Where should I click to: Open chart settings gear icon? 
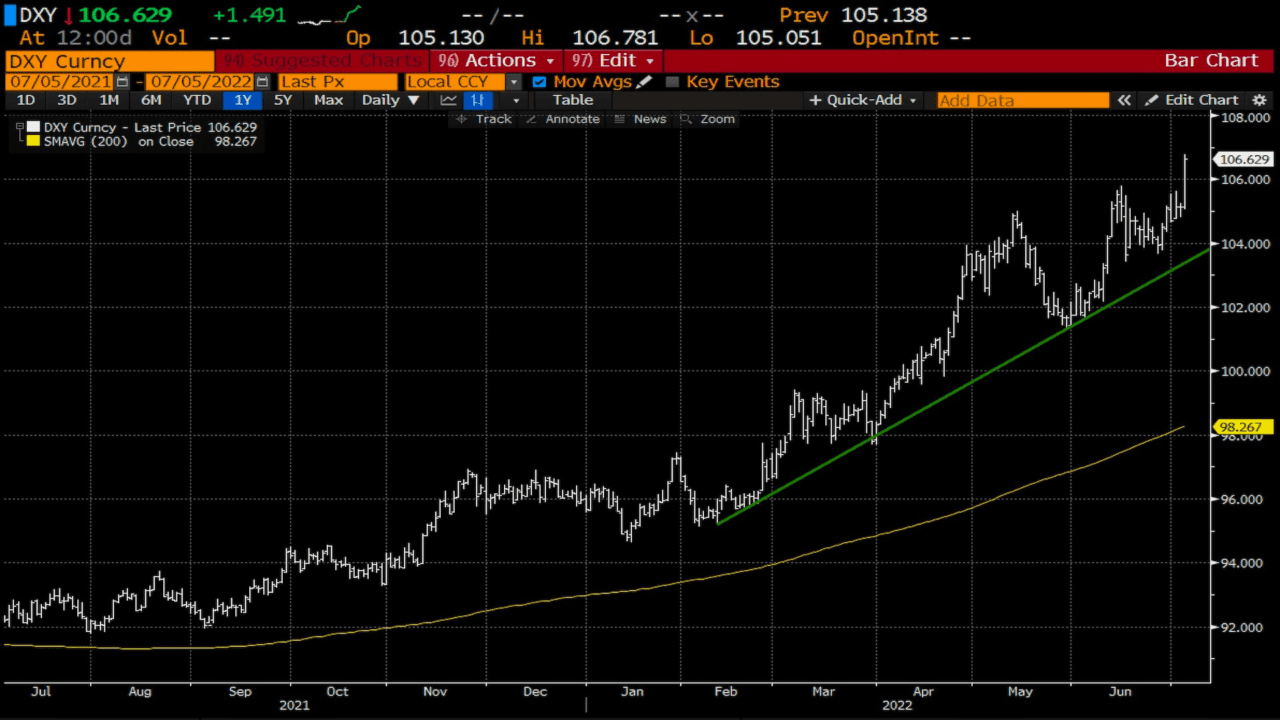pos(1259,100)
